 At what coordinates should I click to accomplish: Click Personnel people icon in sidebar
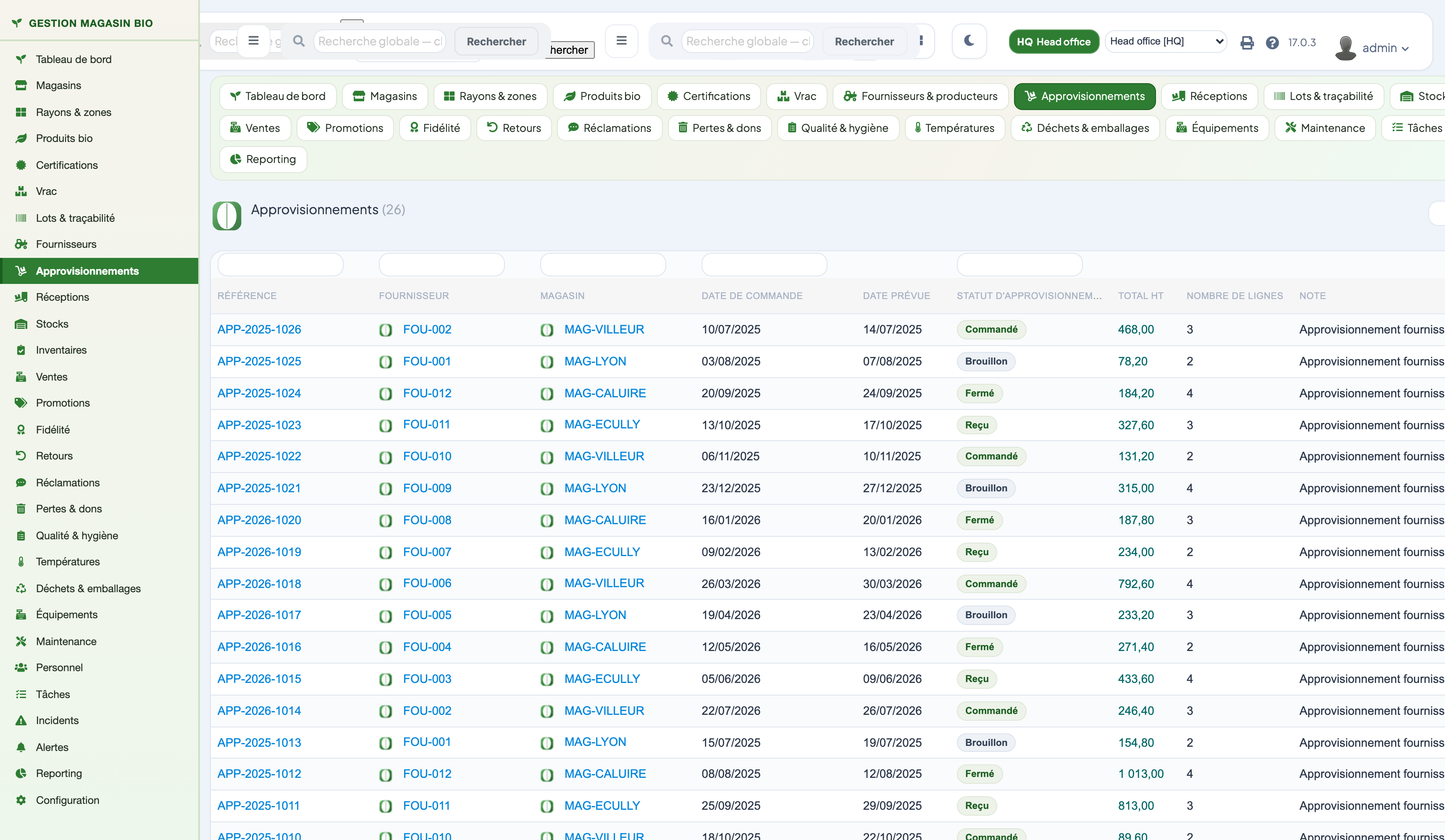pyautogui.click(x=21, y=667)
